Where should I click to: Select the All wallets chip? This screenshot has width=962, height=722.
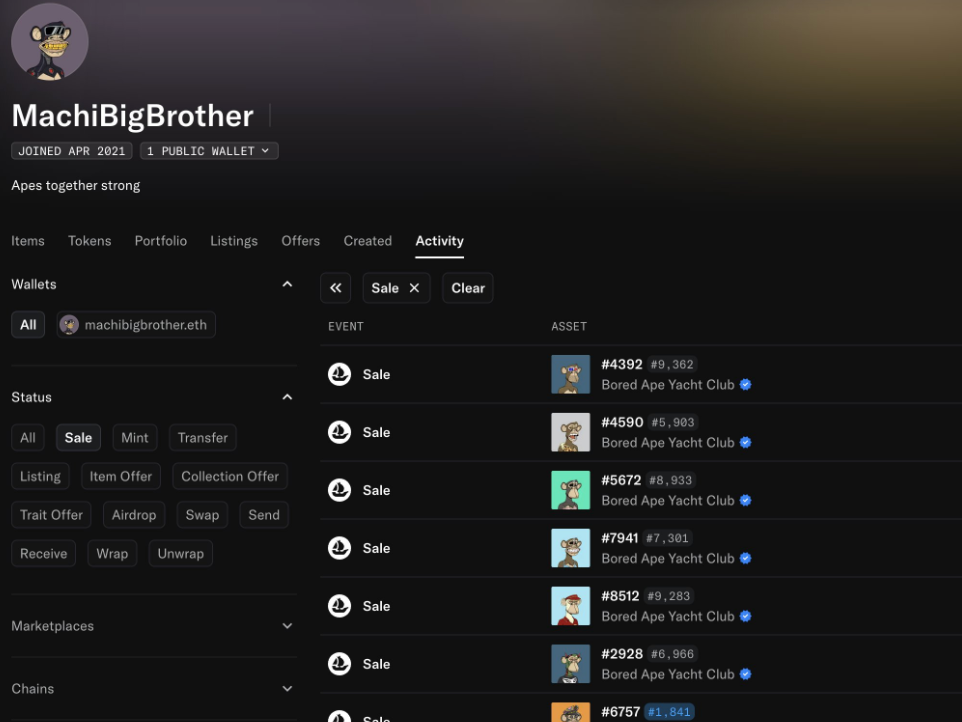(x=28, y=325)
